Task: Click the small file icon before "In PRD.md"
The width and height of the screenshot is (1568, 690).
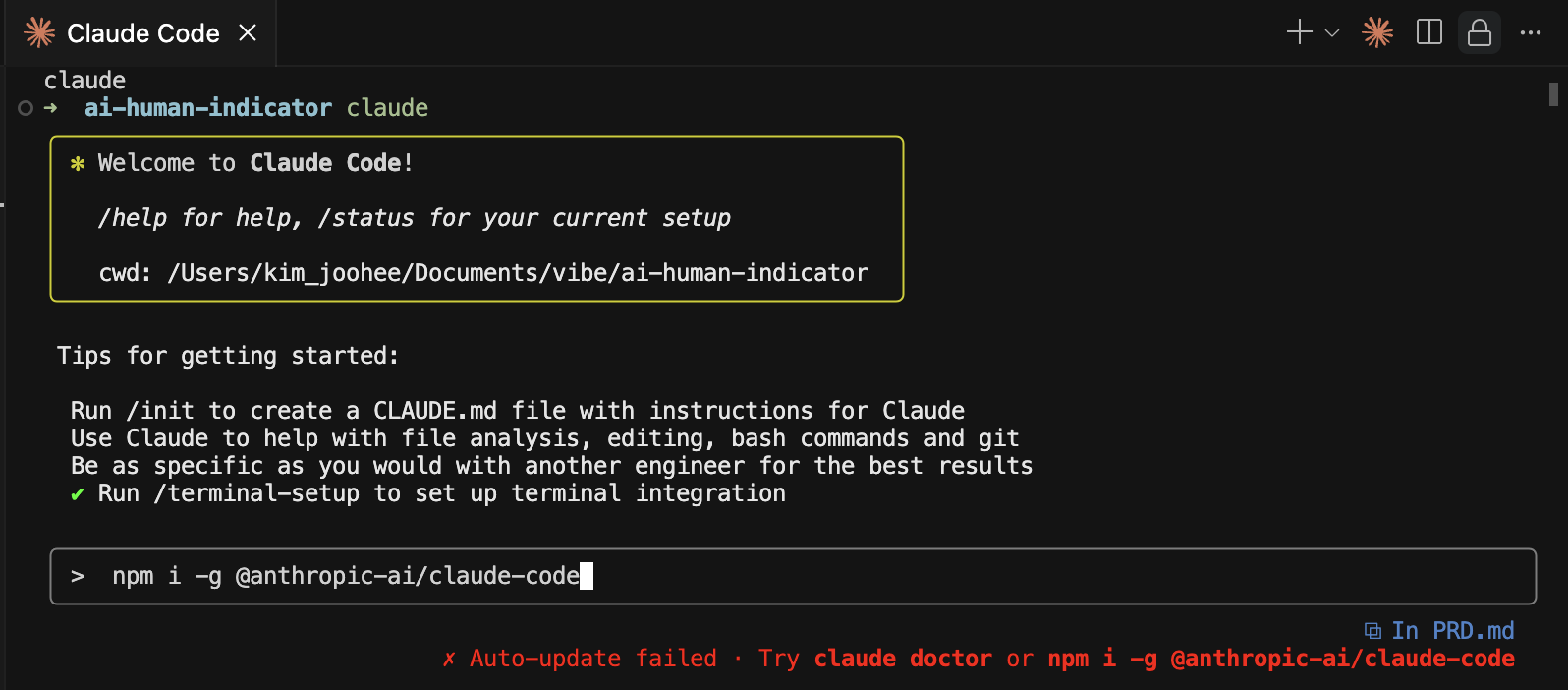Action: [1372, 631]
